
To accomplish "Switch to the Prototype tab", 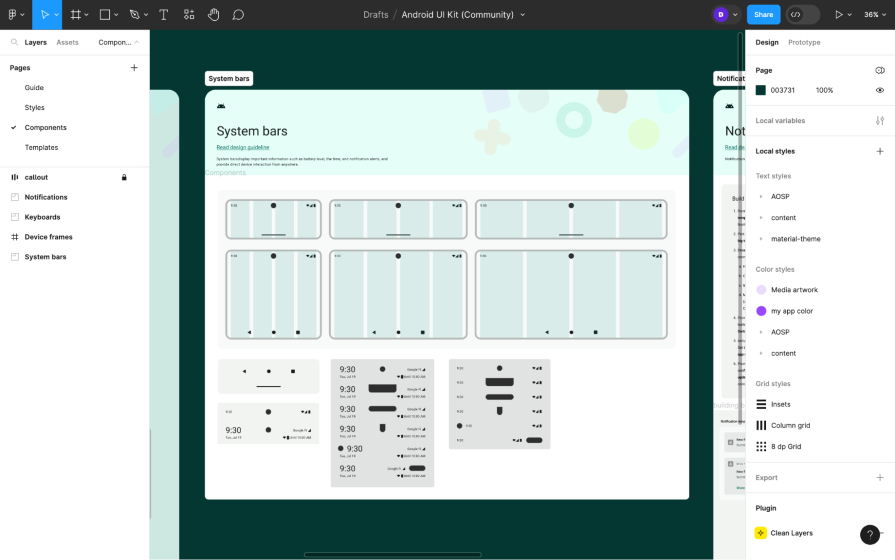I will coord(804,42).
